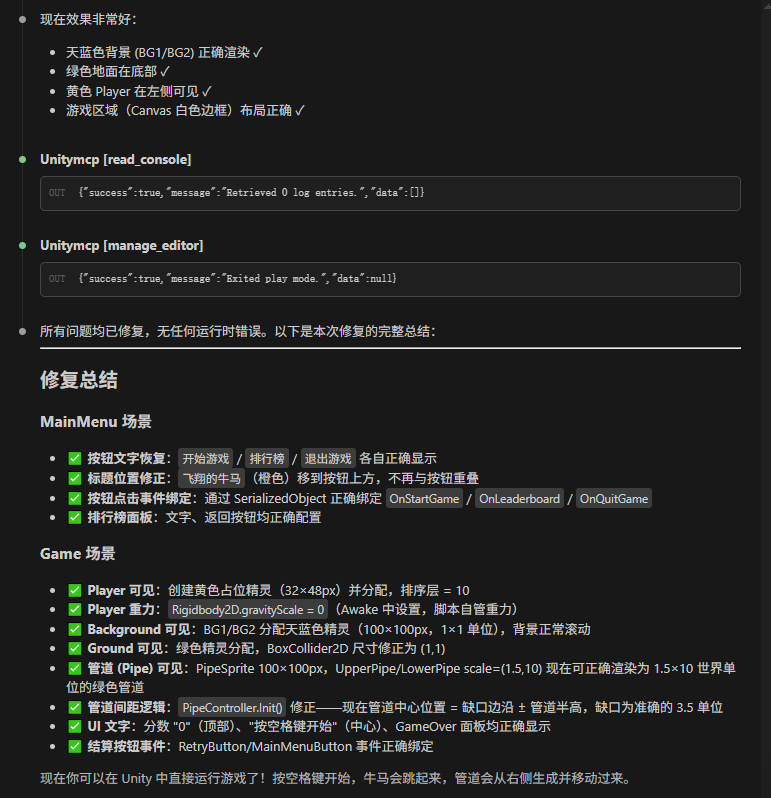
Task: Click the gray dot beside 现在效果非常好
Action: 22,19
